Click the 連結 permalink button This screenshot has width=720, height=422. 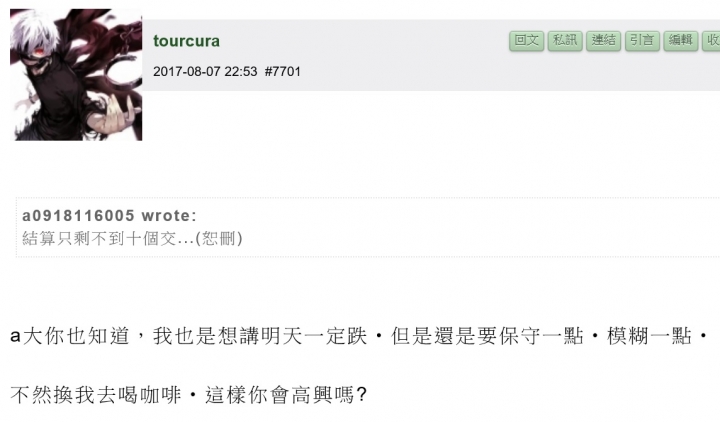(x=603, y=40)
